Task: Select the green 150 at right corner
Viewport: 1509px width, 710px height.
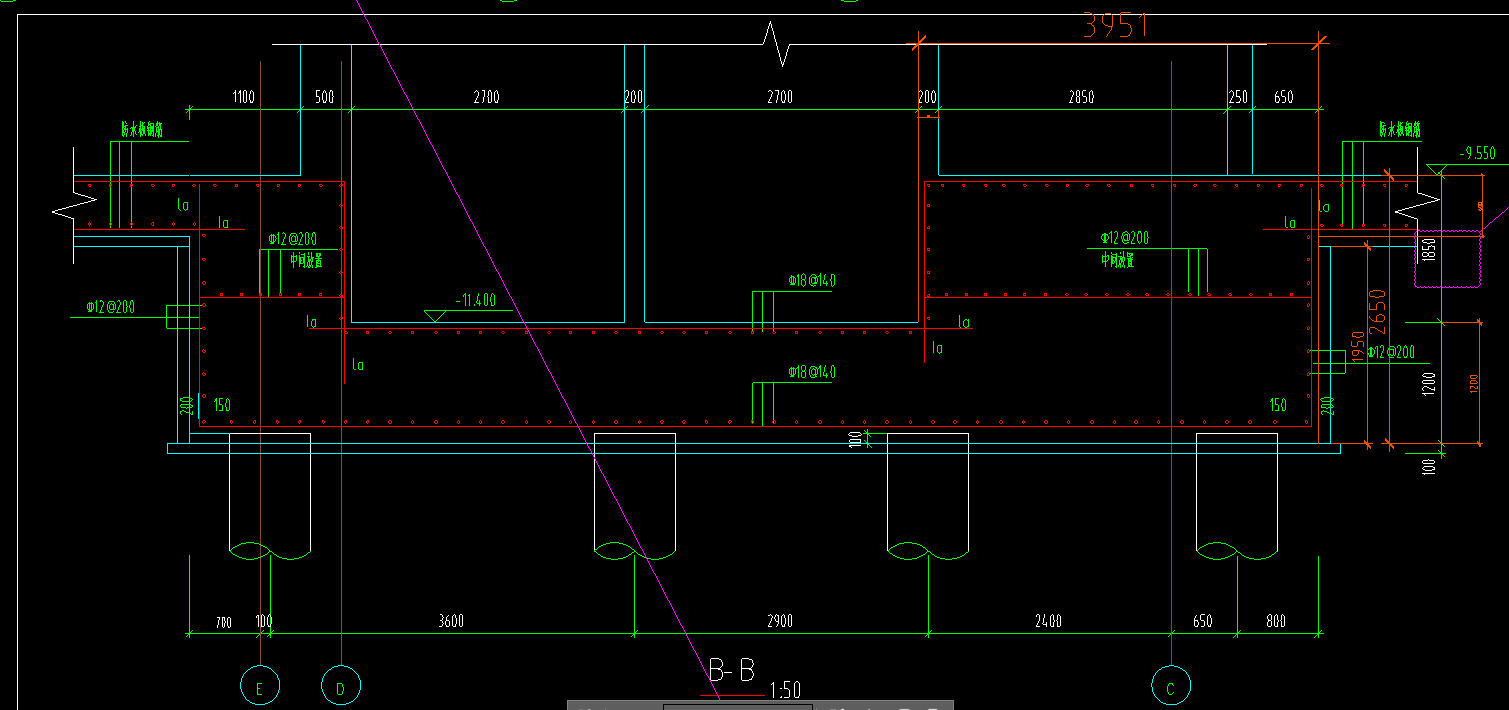Action: pos(1278,405)
